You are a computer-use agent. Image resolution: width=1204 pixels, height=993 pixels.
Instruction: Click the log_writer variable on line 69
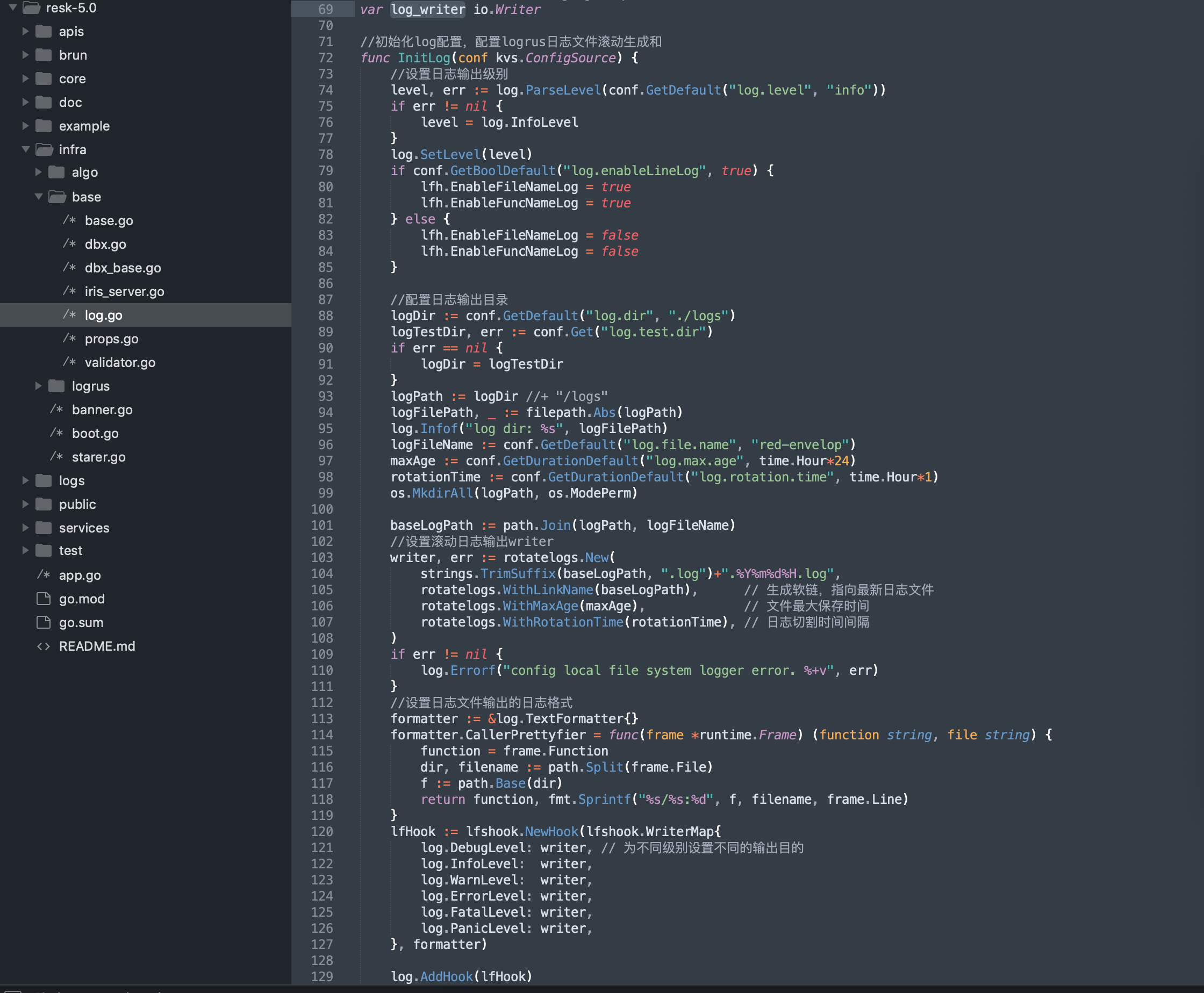point(428,9)
